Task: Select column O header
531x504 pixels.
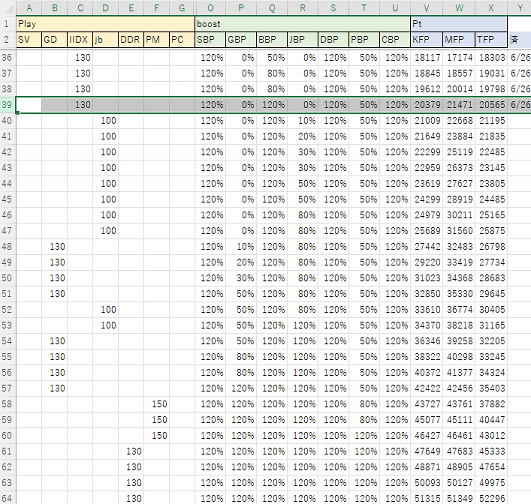Action: click(210, 7)
